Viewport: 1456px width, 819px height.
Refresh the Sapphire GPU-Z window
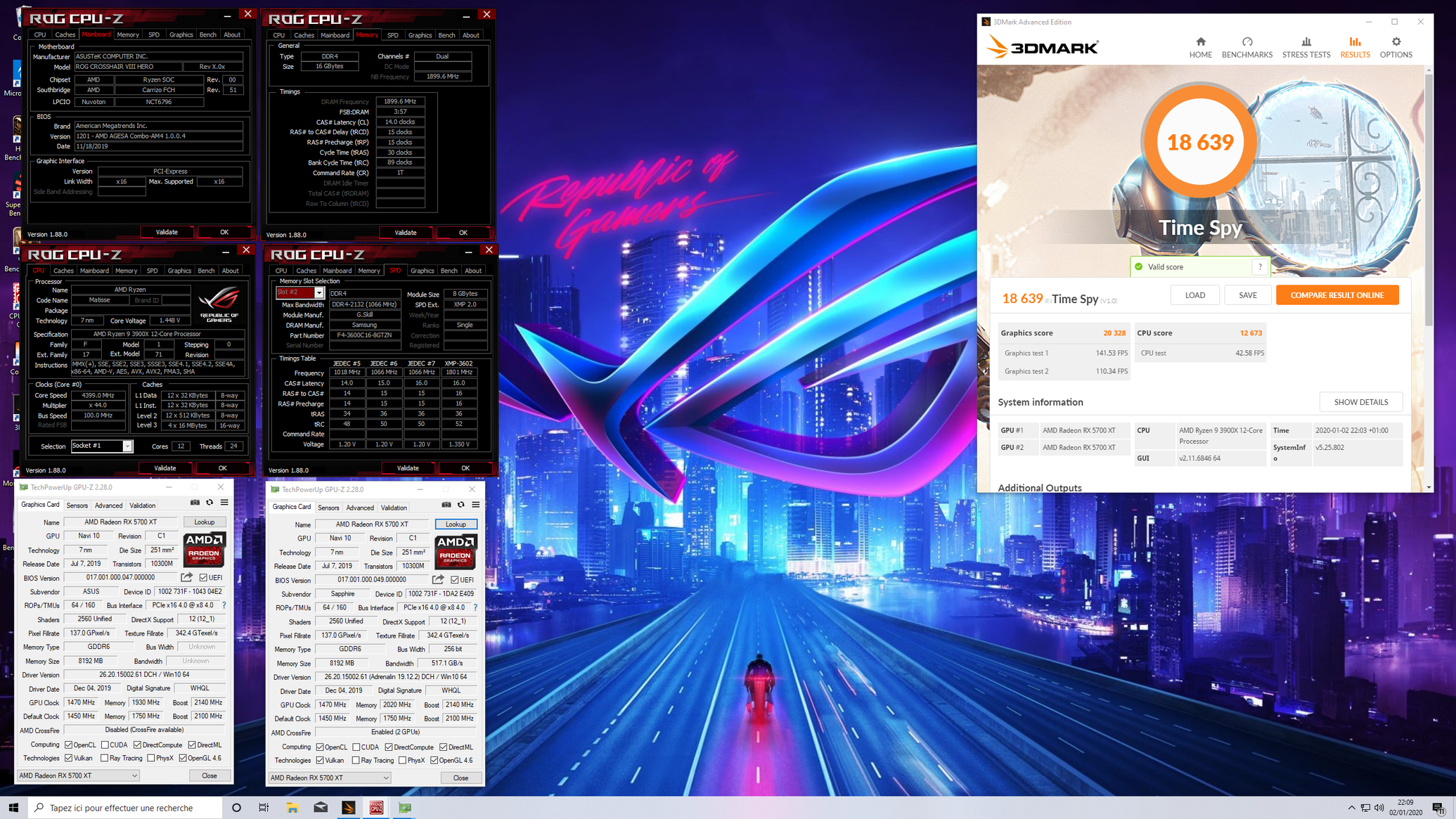[x=461, y=505]
